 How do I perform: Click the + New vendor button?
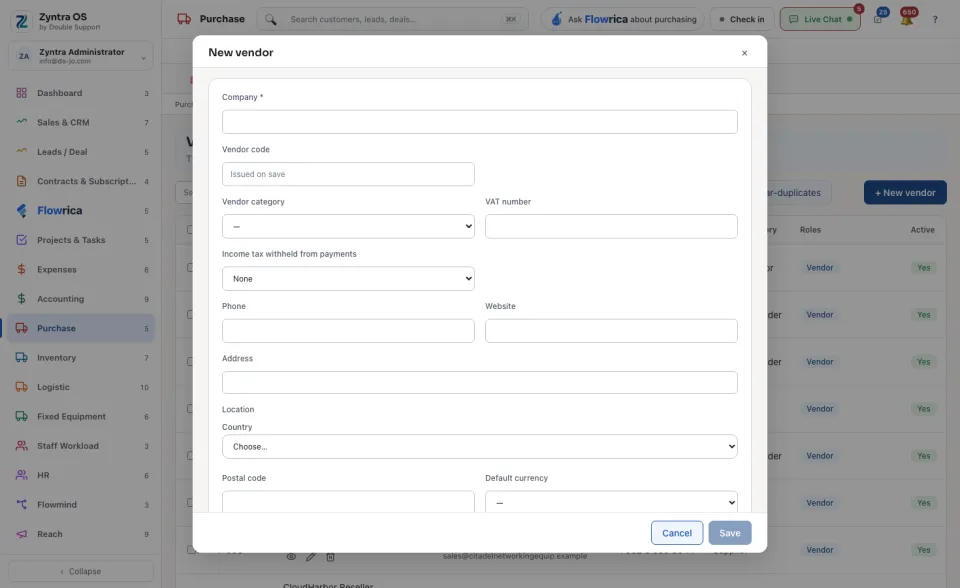[x=905, y=192]
